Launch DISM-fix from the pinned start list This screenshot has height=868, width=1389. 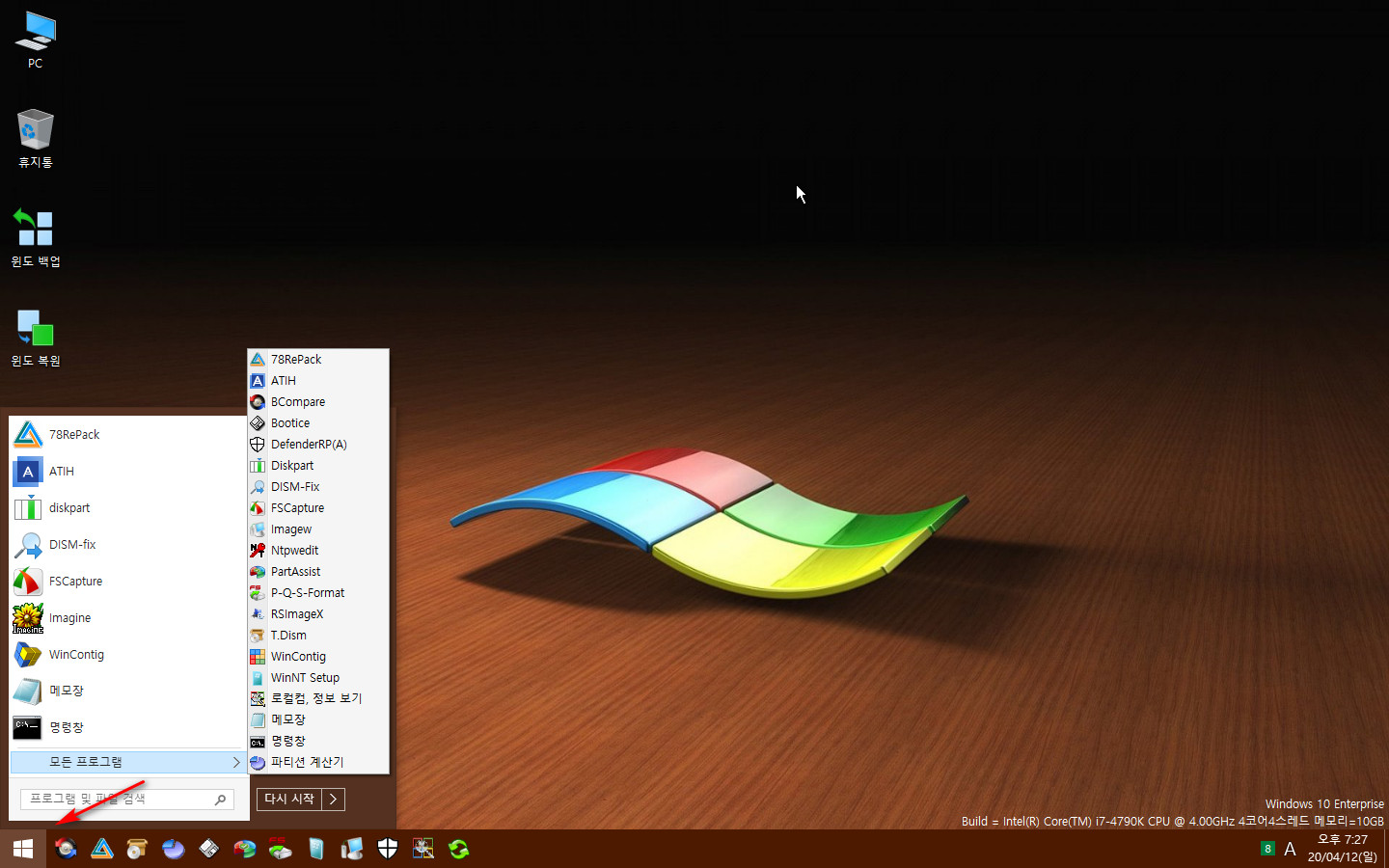click(x=127, y=545)
